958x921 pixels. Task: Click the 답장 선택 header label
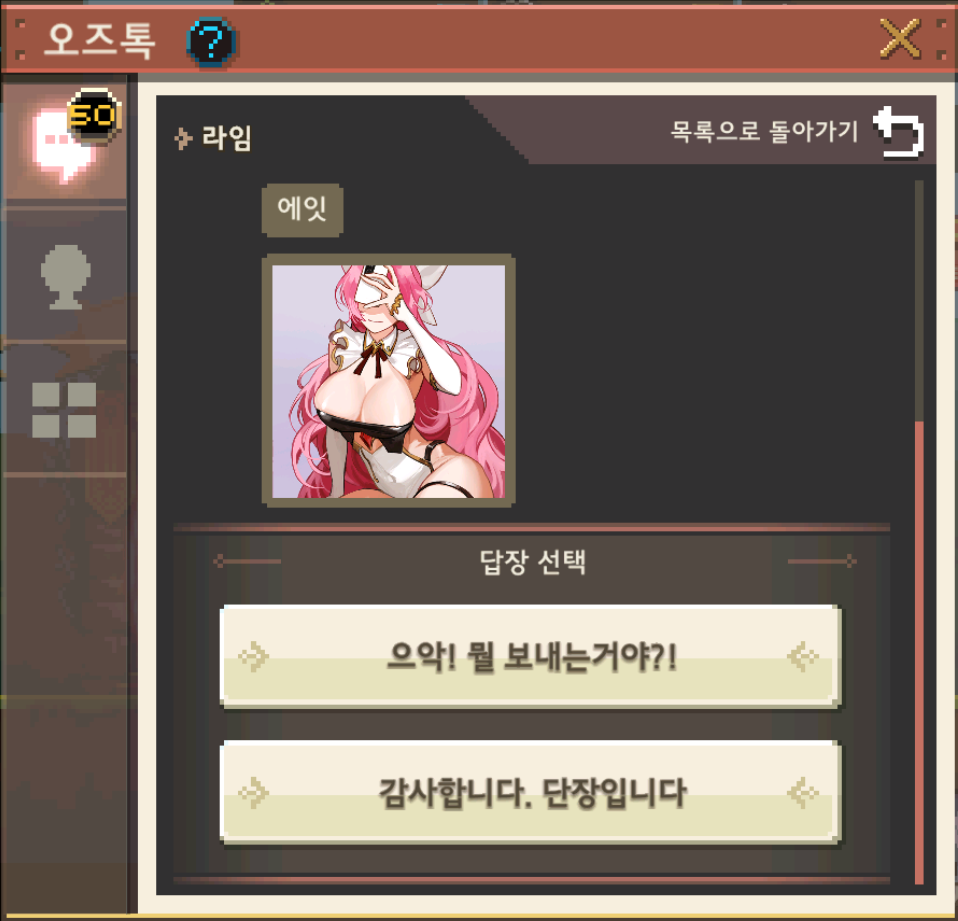[x=533, y=562]
